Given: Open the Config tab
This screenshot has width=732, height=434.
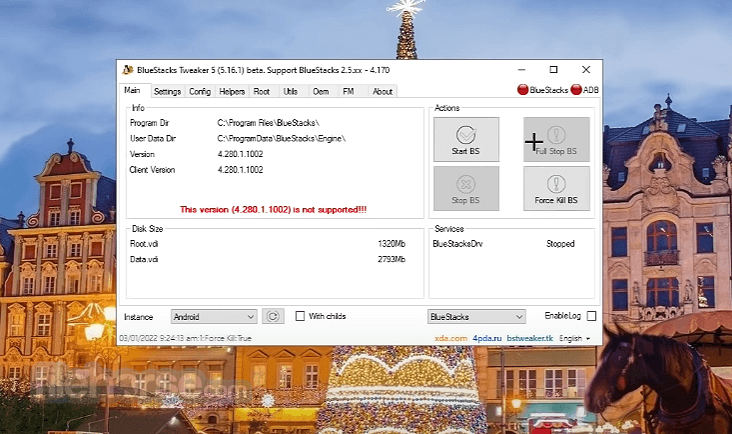Looking at the screenshot, I should point(200,91).
